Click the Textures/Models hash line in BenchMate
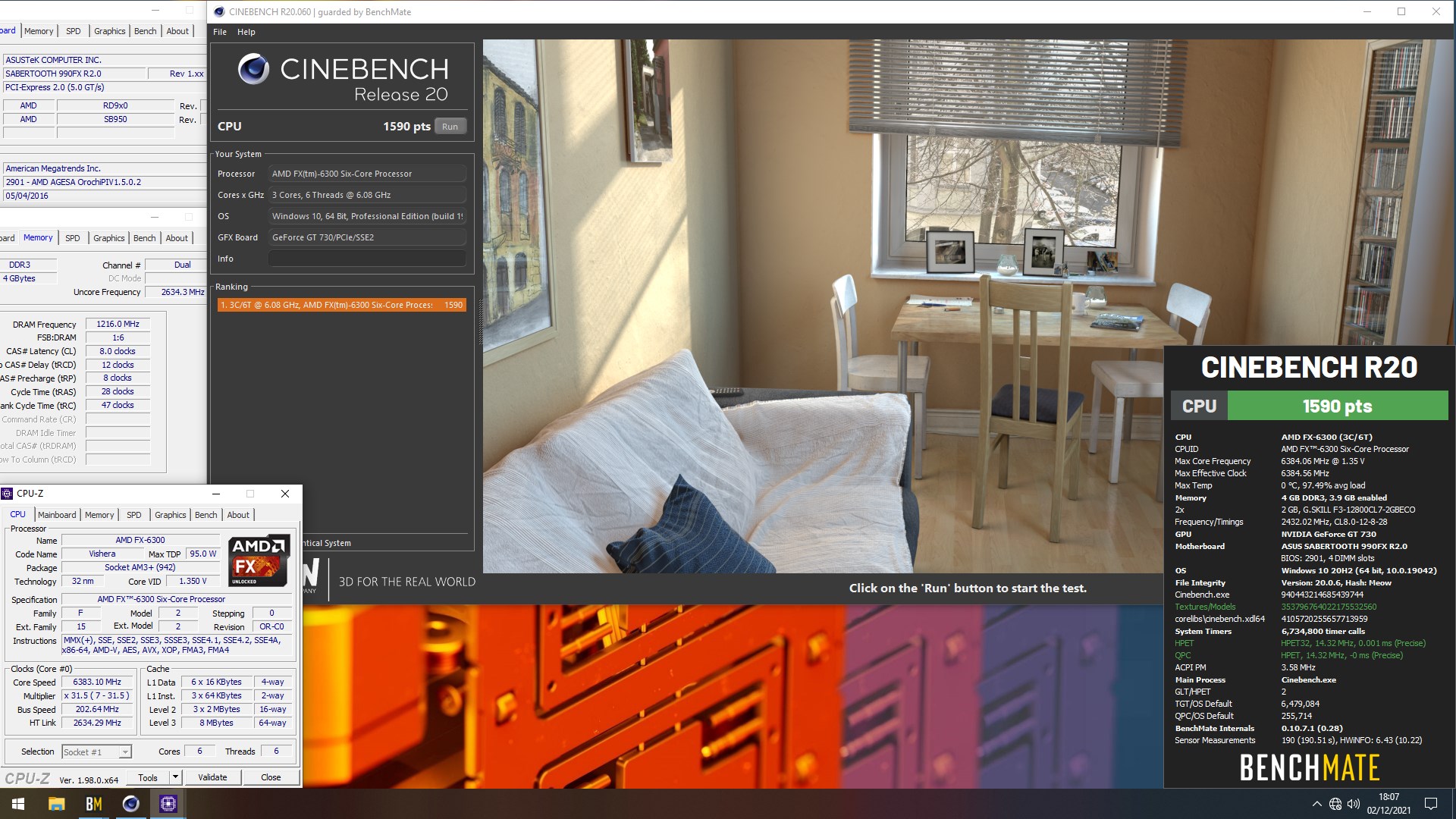Screen dimensions: 1456x819 (x=1276, y=607)
